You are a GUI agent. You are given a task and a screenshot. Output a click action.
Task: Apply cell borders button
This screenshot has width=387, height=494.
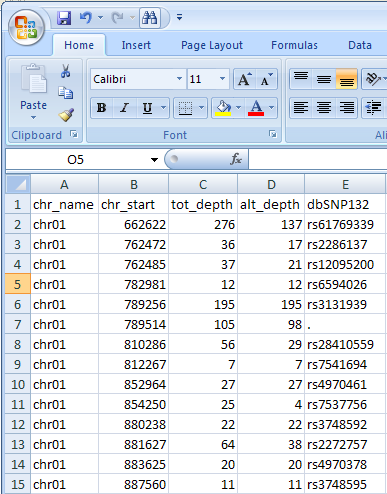[185, 108]
